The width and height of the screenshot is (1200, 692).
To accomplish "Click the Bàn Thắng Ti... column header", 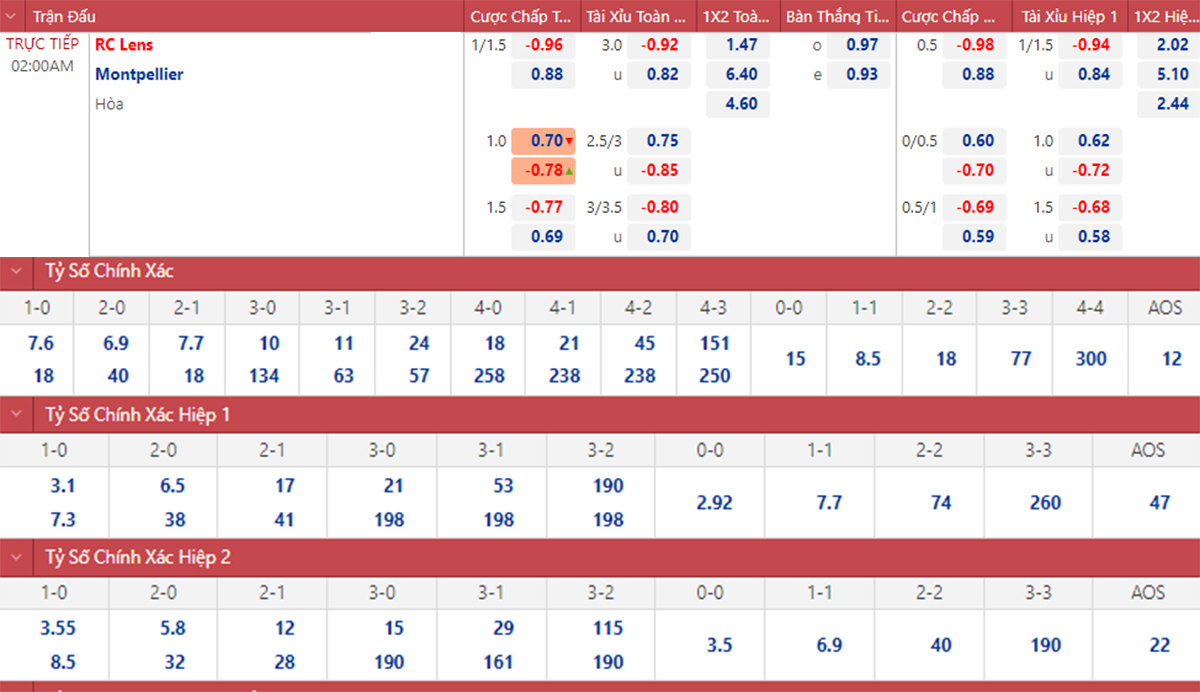I will (837, 17).
